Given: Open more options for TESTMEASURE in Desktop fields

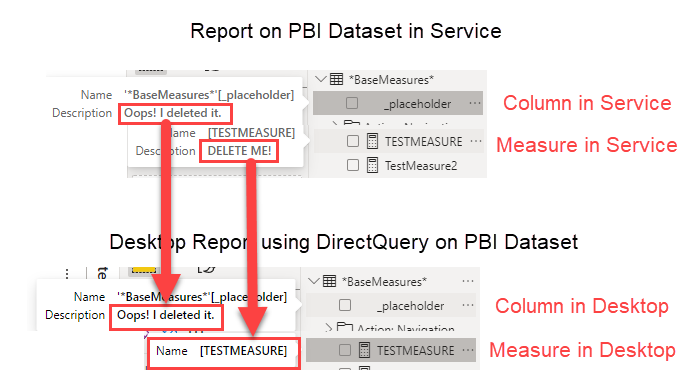Looking at the screenshot, I should point(468,350).
